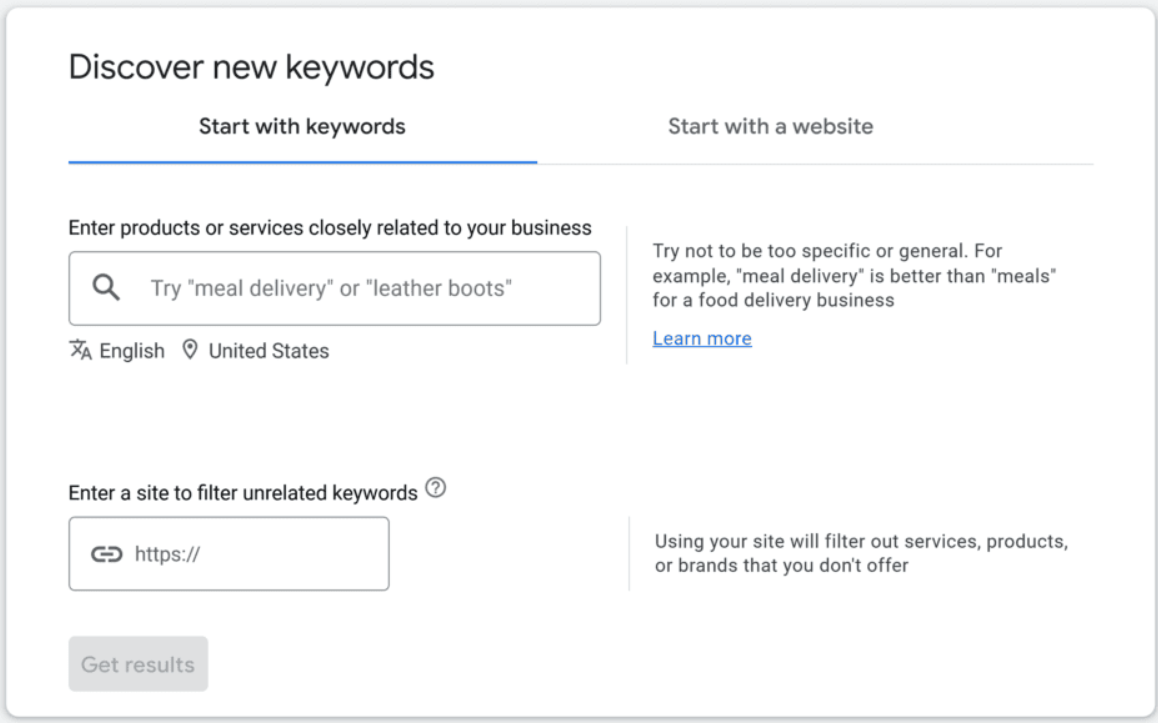The width and height of the screenshot is (1158, 723).
Task: Click the magnifier search icon
Action: point(106,288)
